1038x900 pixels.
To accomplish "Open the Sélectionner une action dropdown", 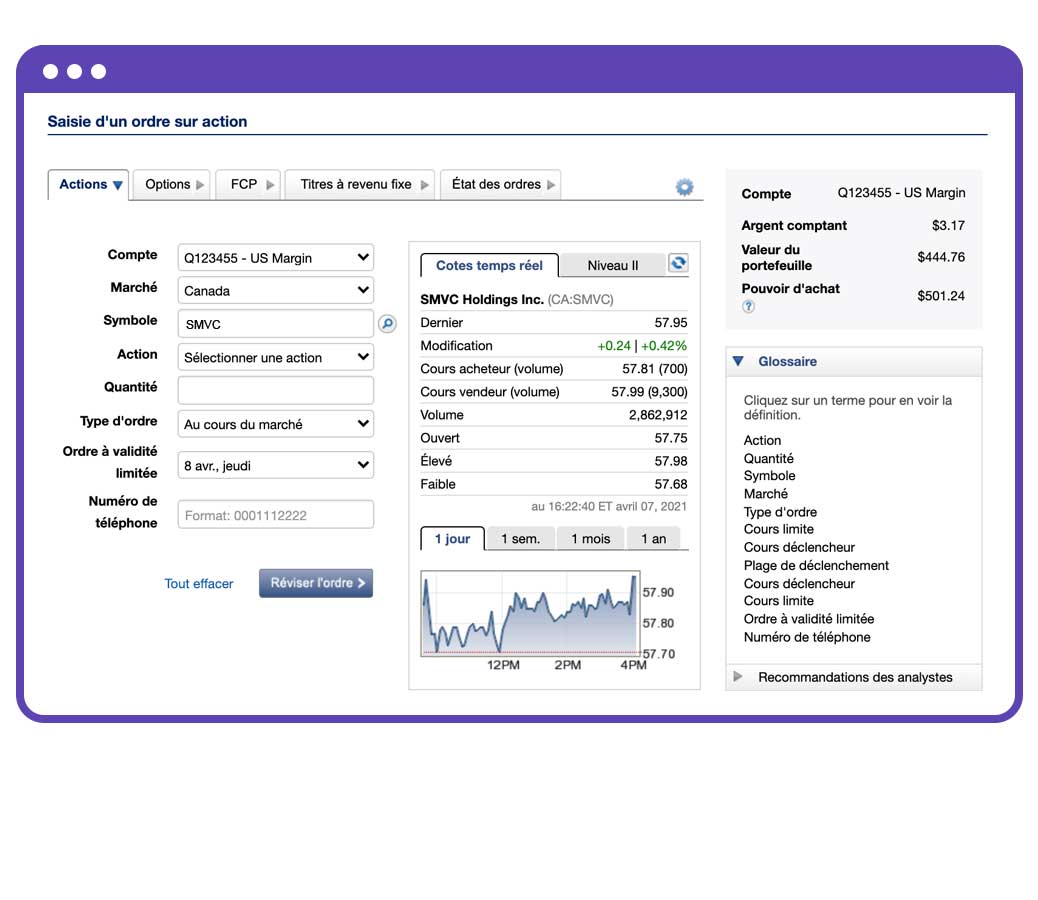I will [275, 357].
